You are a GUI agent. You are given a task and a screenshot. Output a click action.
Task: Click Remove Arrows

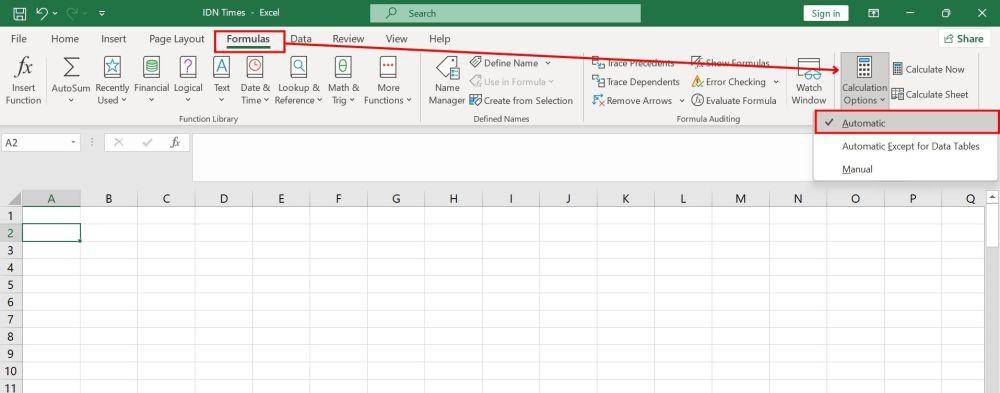[632, 100]
